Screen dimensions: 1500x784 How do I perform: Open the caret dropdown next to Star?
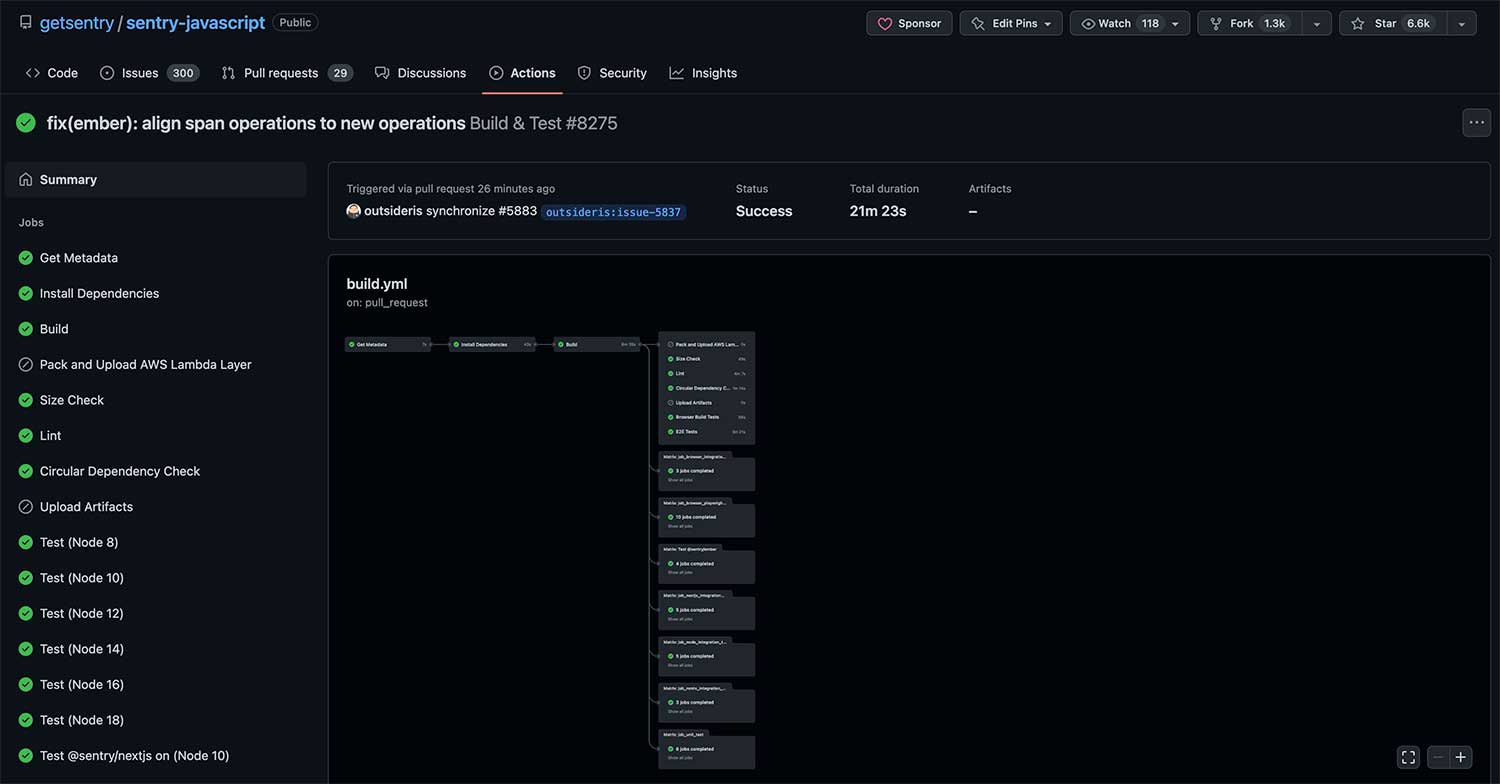pyautogui.click(x=1462, y=23)
